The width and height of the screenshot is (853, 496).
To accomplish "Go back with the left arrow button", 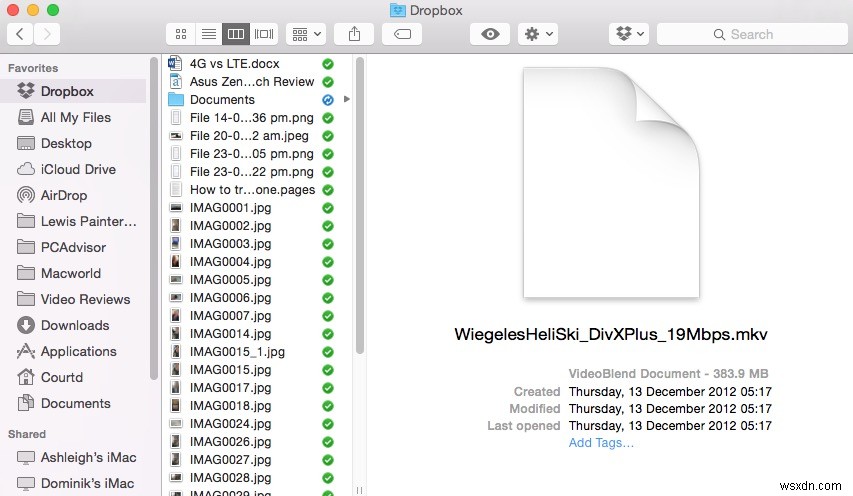I will tap(20, 34).
